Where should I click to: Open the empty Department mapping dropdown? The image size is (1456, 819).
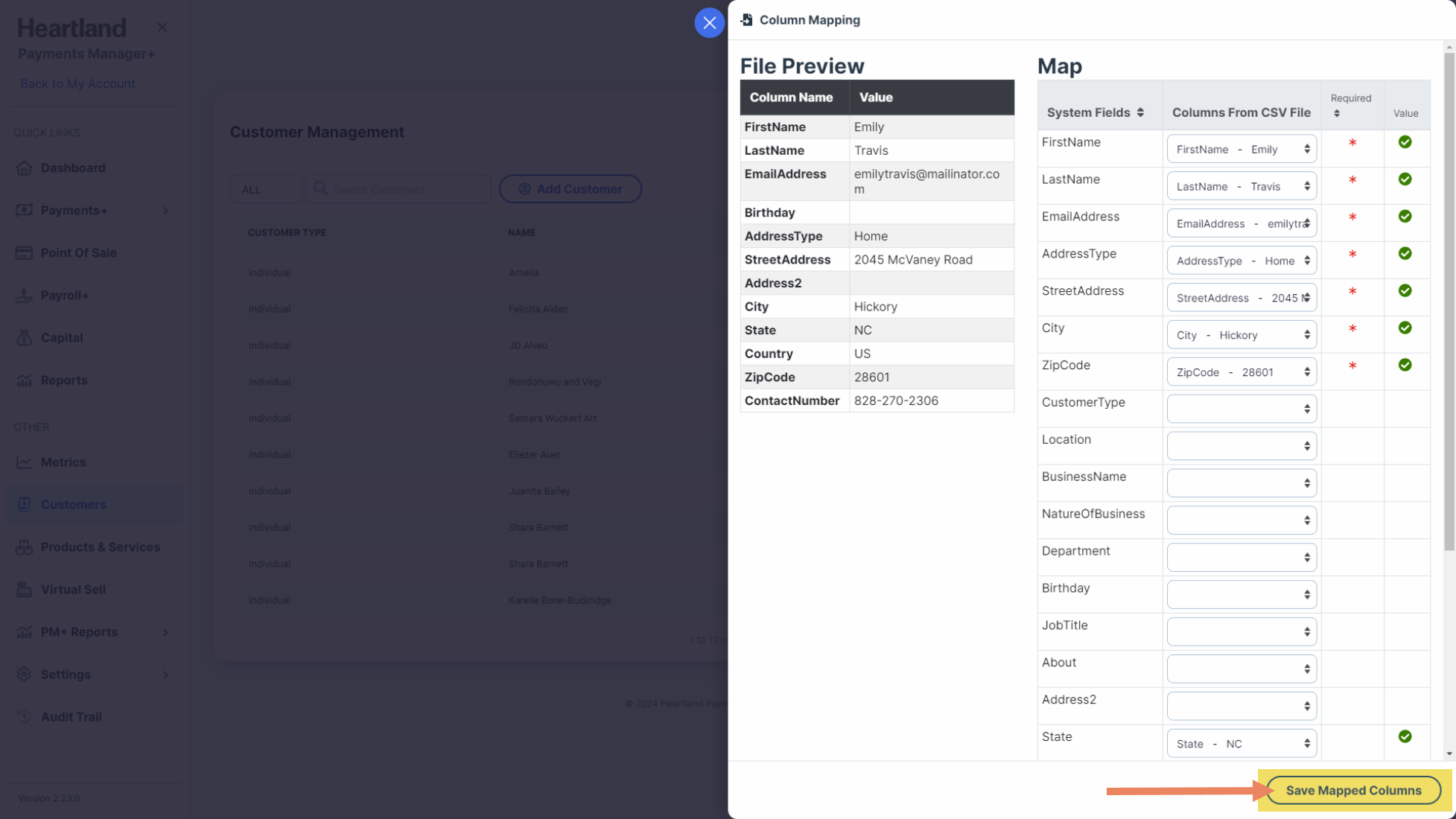(1242, 558)
